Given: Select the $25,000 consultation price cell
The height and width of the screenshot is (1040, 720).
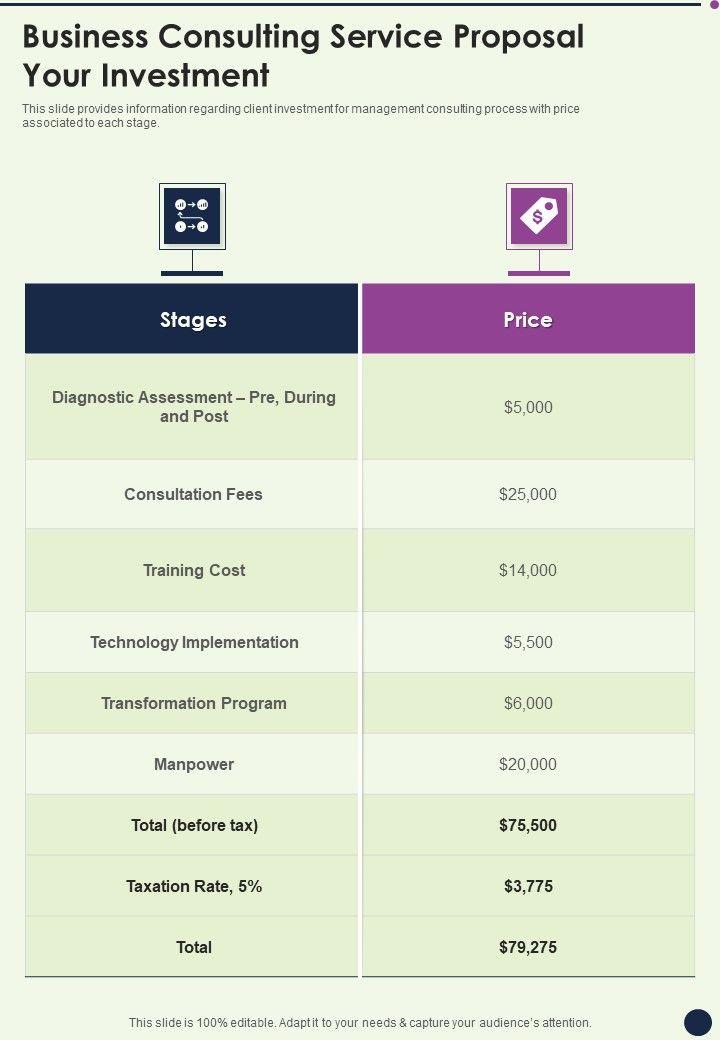Looking at the screenshot, I should [528, 494].
